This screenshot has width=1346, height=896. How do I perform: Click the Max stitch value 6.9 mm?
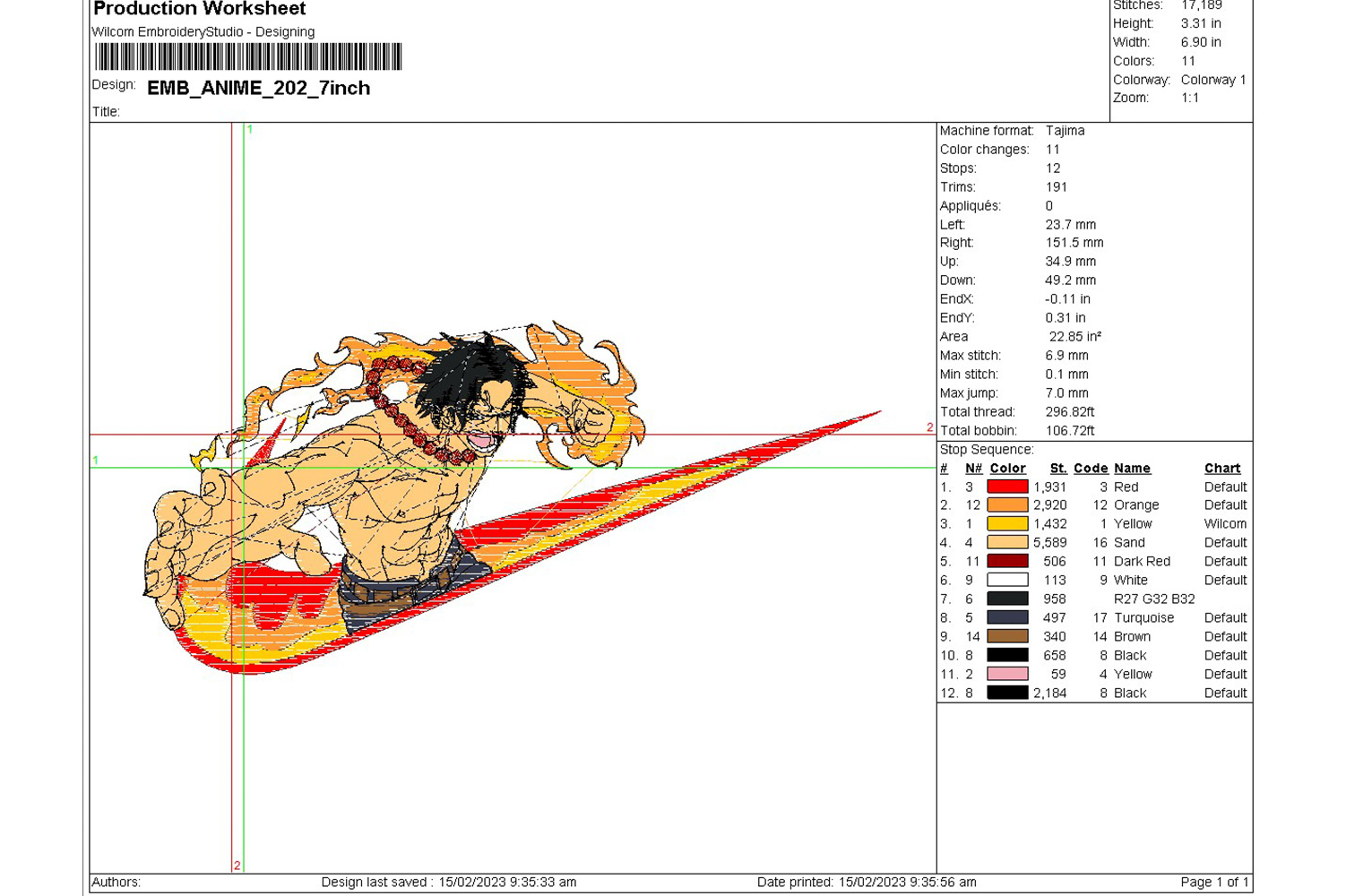tap(1066, 356)
